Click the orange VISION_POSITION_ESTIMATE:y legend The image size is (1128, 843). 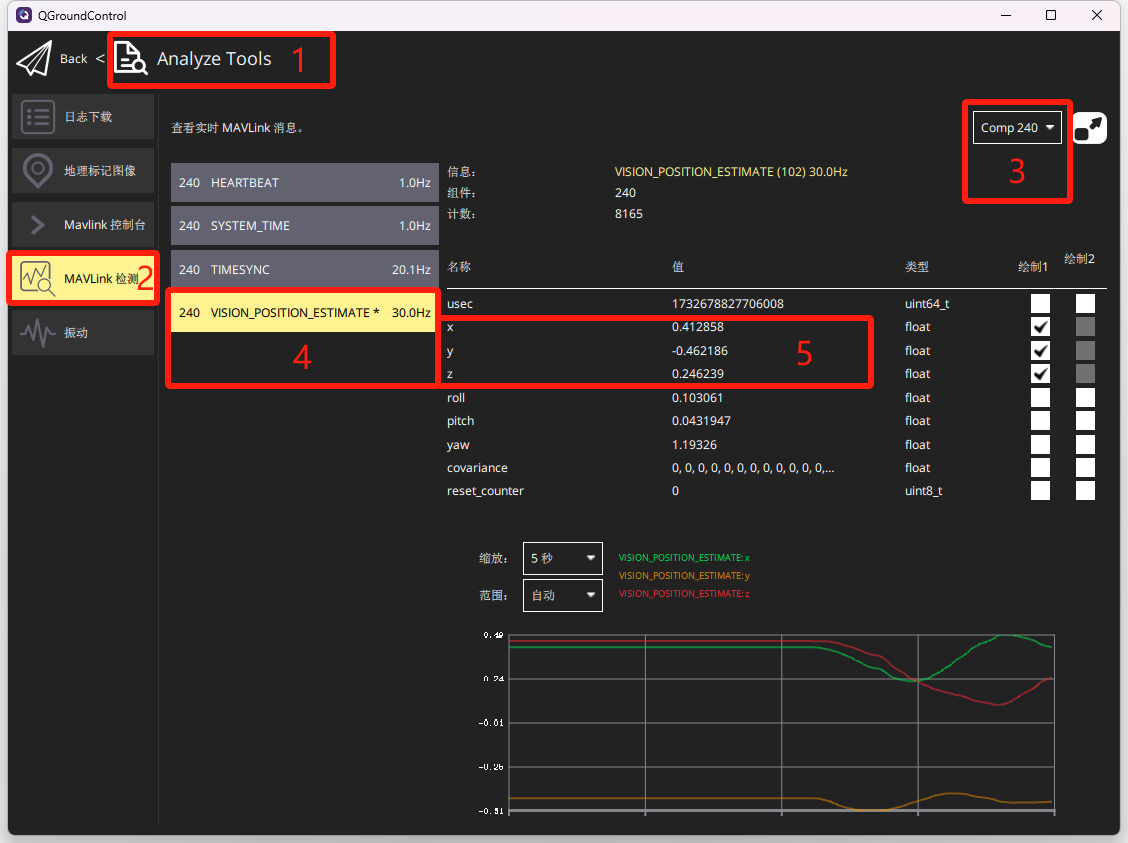(x=684, y=575)
